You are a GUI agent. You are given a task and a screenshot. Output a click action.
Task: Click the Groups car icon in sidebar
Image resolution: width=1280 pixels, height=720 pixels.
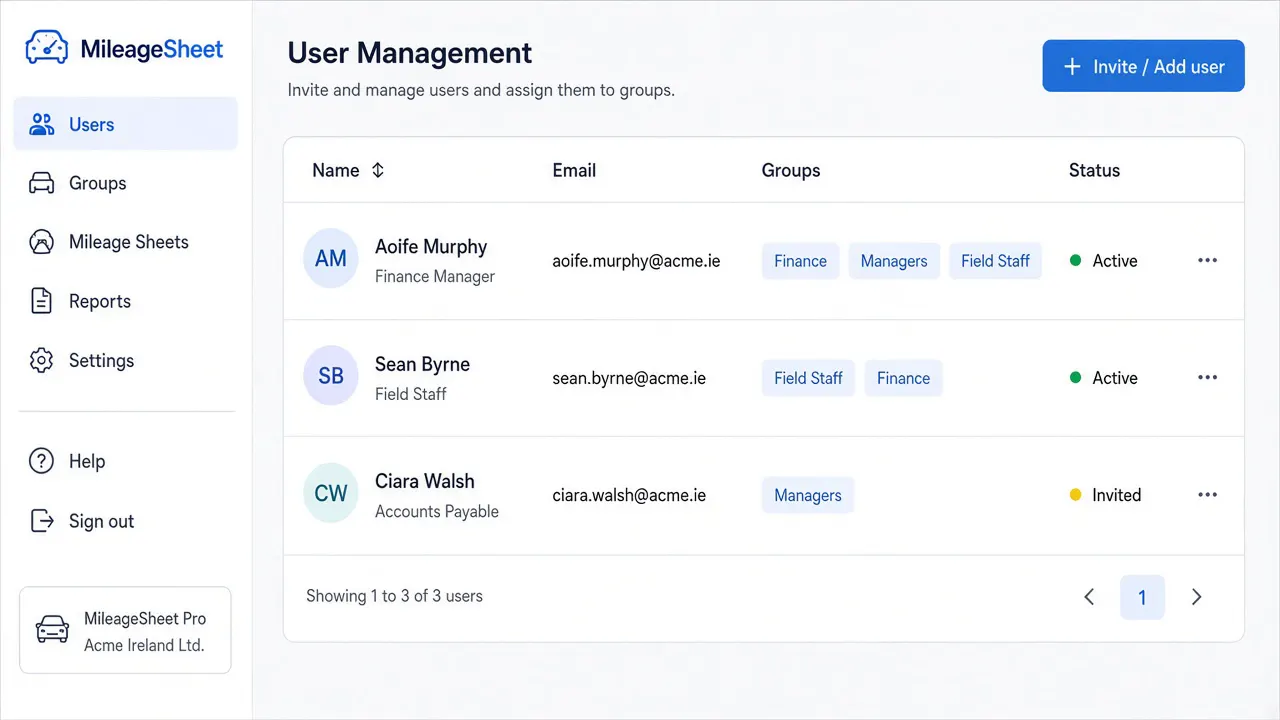tap(41, 183)
